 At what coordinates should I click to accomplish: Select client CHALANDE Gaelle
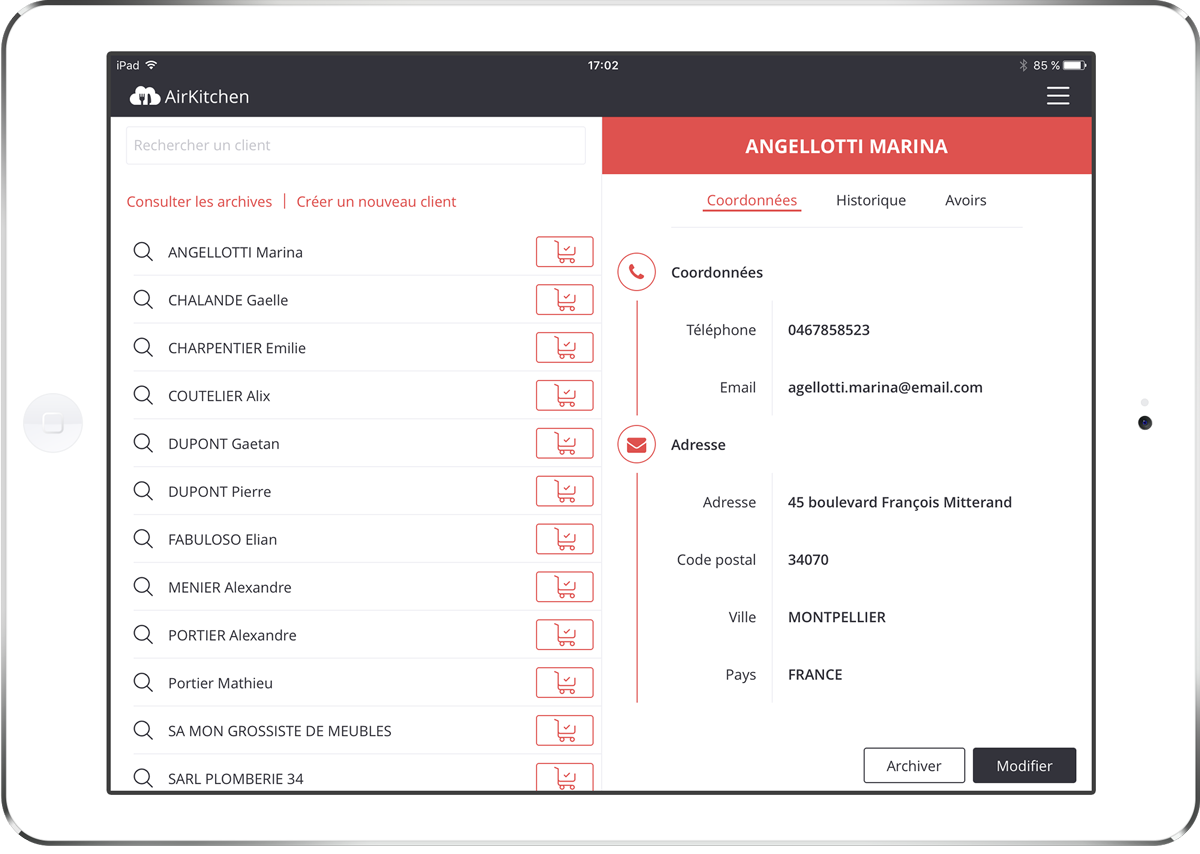pyautogui.click(x=228, y=300)
